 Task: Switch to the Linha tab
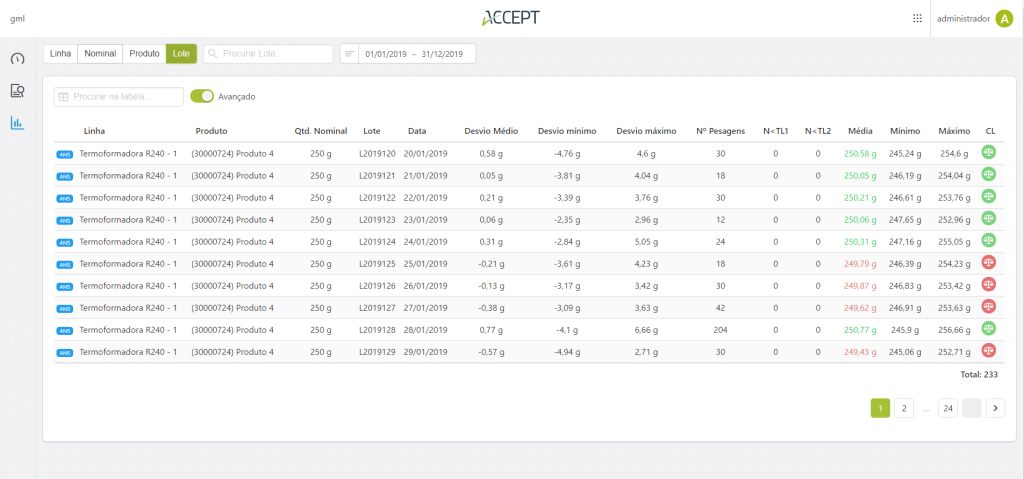click(x=61, y=53)
